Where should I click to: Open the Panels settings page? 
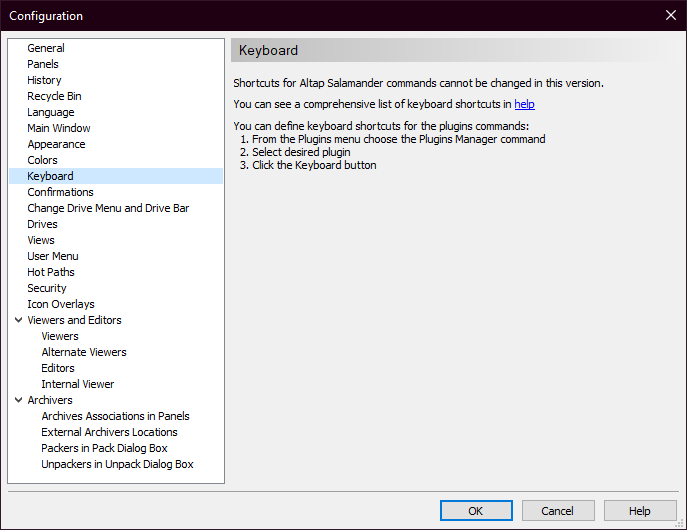coord(43,64)
